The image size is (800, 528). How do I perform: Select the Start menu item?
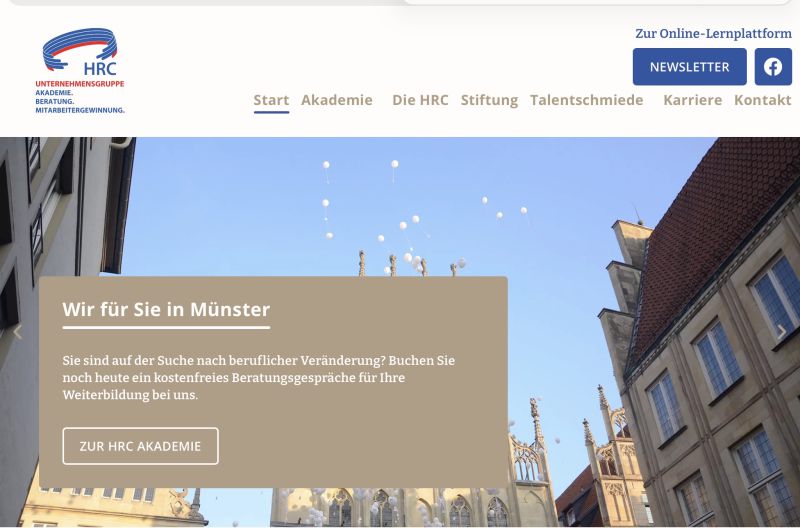pyautogui.click(x=271, y=100)
